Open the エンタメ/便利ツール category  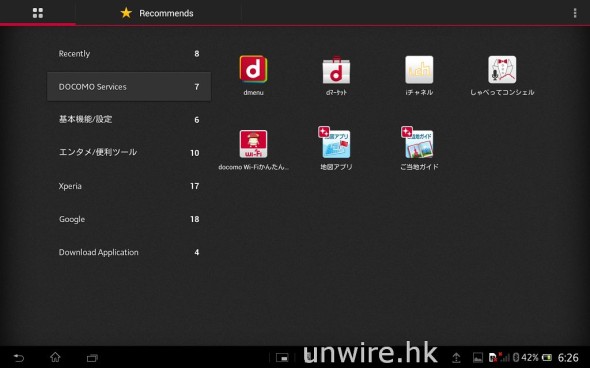(129, 153)
